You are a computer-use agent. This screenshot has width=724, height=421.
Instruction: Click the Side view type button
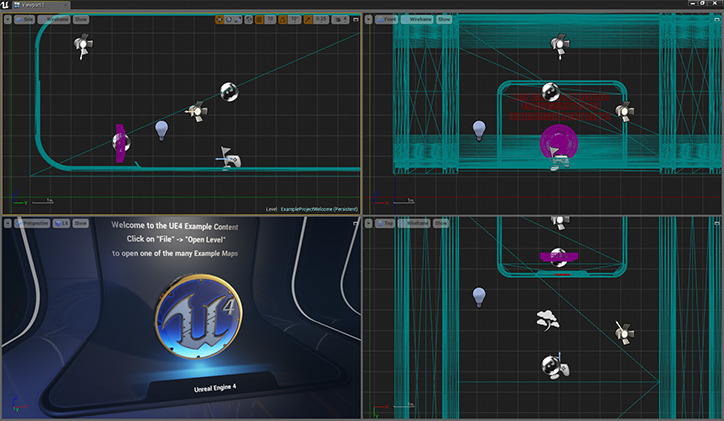click(x=24, y=19)
